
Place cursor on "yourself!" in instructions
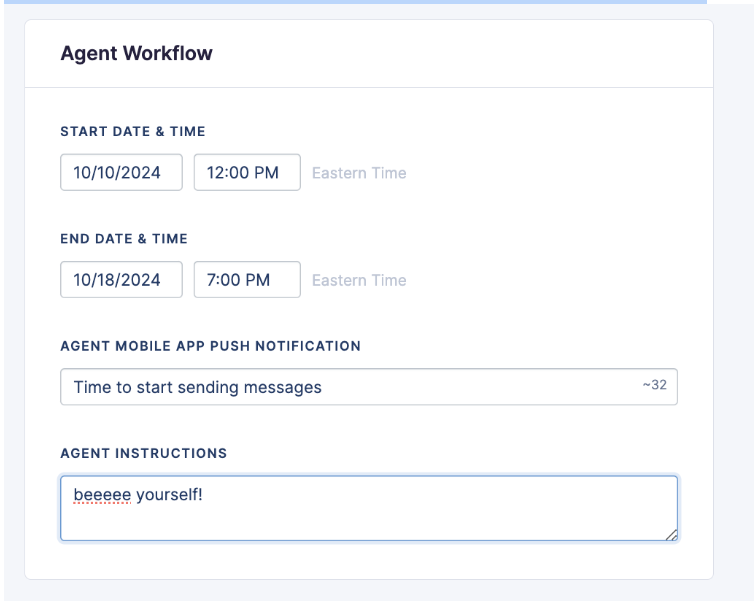[x=169, y=494]
